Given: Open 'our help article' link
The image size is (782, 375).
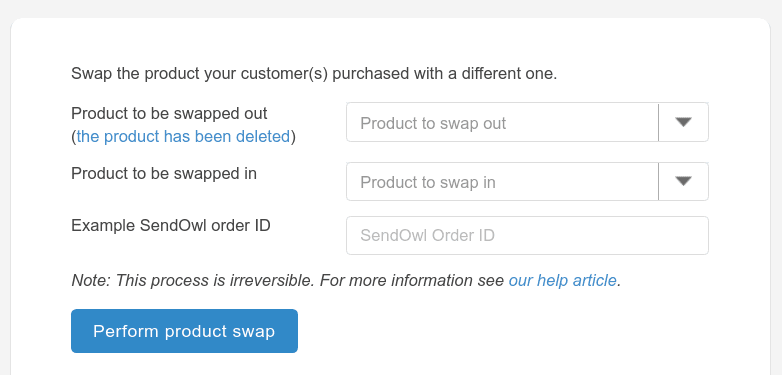Looking at the screenshot, I should pyautogui.click(x=563, y=280).
